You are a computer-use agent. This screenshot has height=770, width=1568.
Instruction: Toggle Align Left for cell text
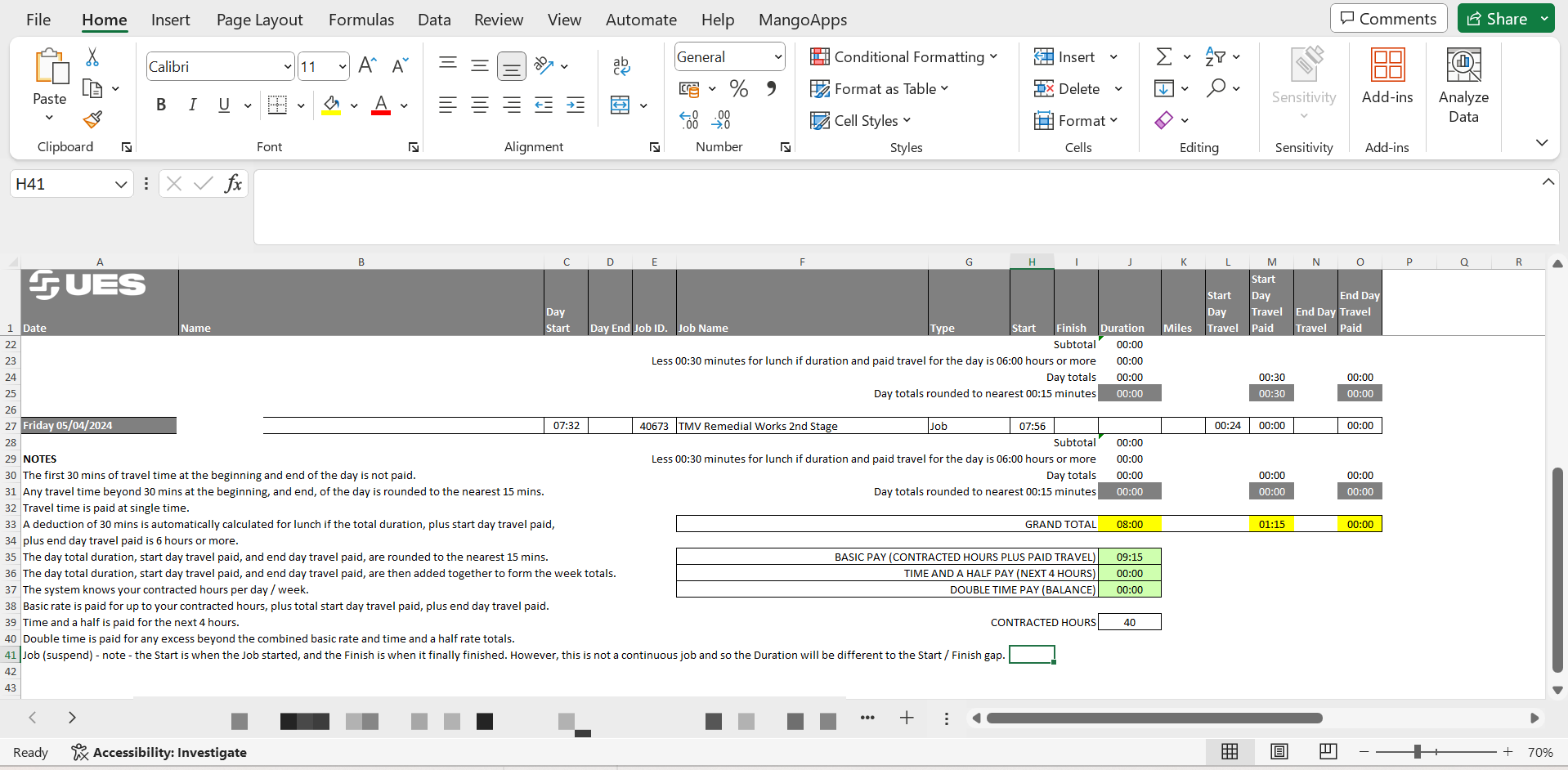click(x=448, y=105)
